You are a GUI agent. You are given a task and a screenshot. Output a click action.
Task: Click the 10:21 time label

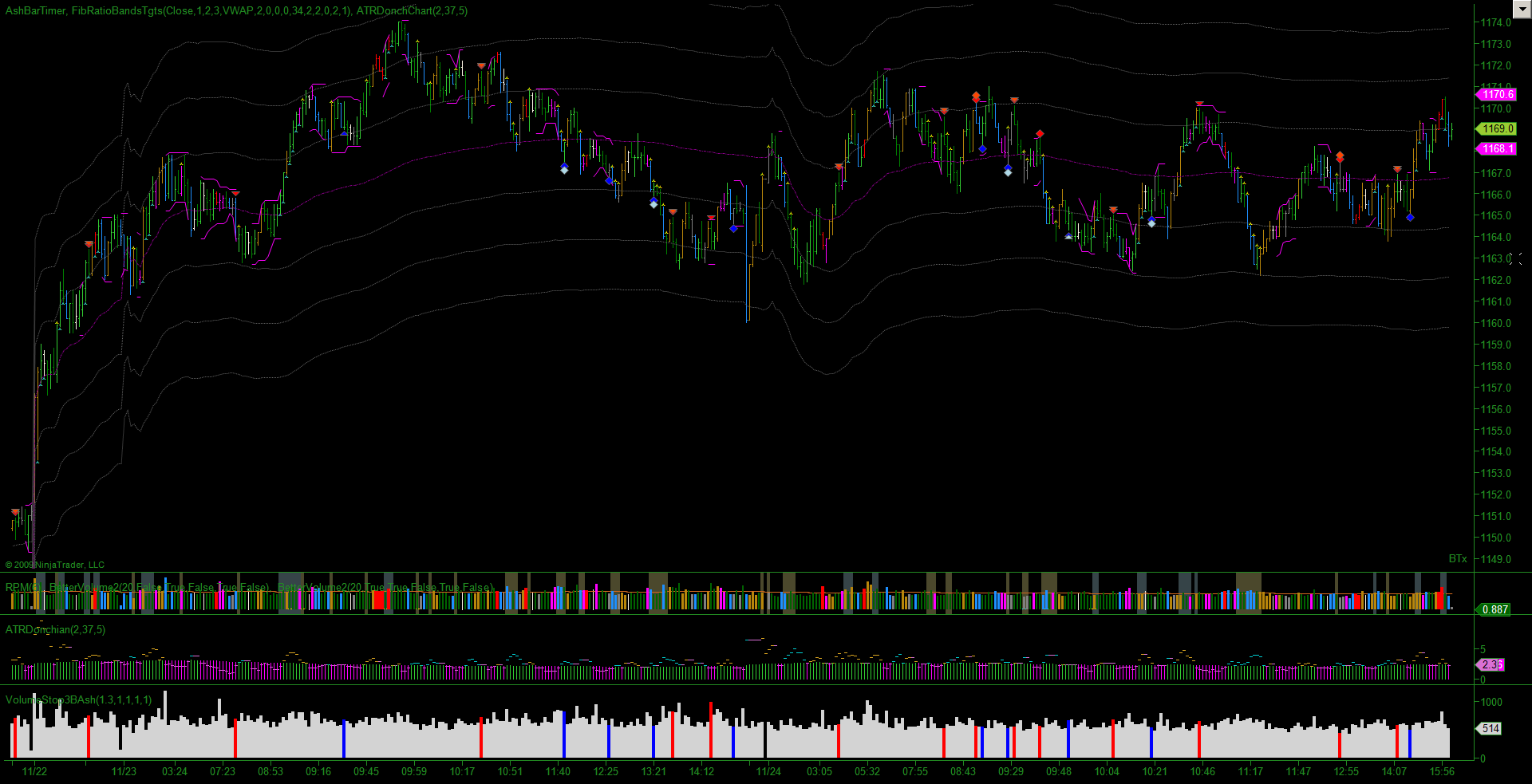[1155, 771]
